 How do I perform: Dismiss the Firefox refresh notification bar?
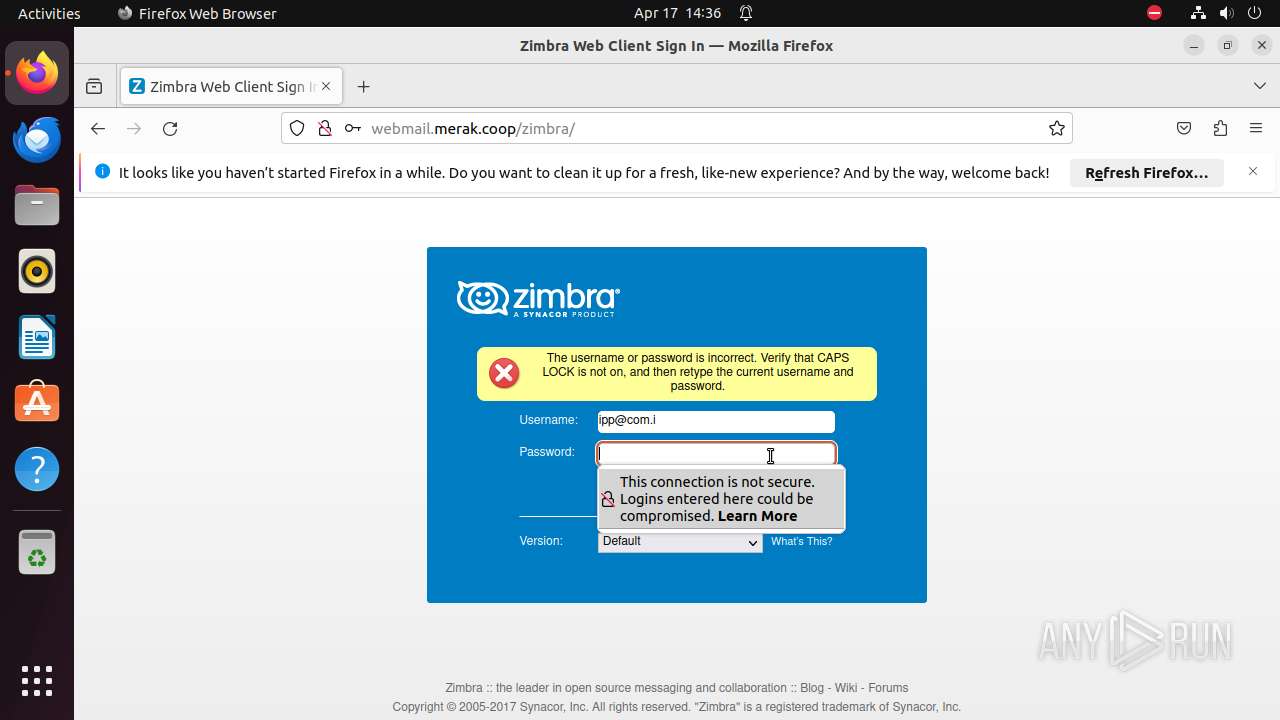(x=1253, y=172)
